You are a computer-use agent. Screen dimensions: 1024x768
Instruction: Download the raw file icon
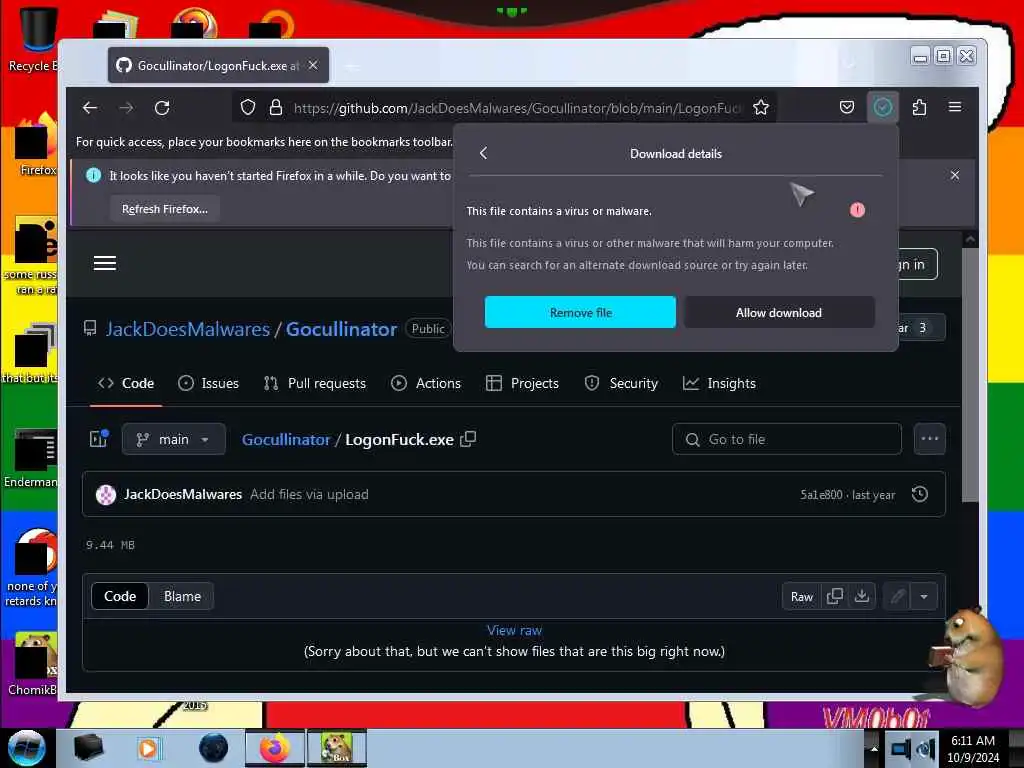(x=862, y=596)
